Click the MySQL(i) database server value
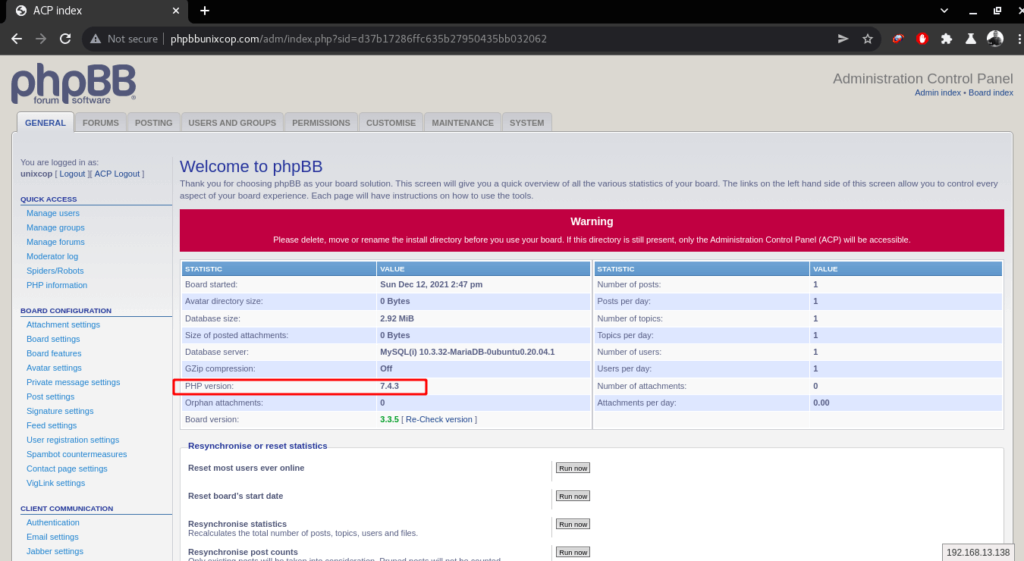This screenshot has width=1024, height=561. click(x=467, y=352)
